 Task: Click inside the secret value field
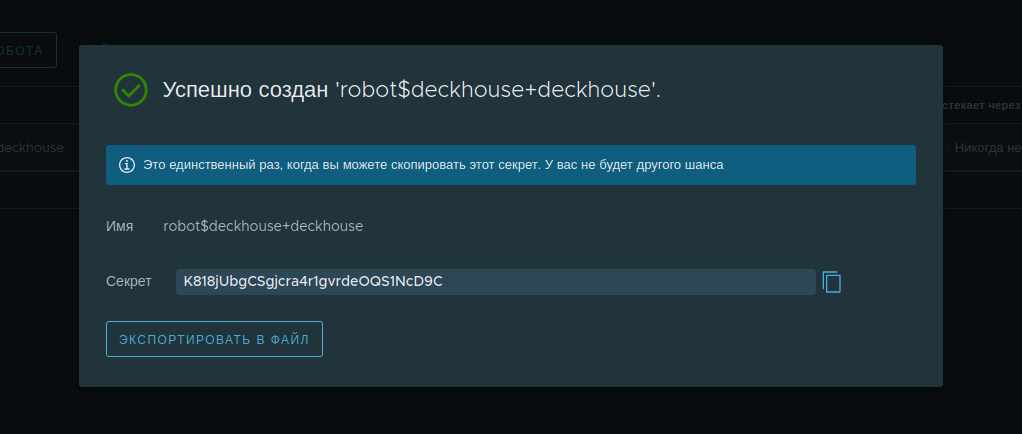(x=495, y=282)
